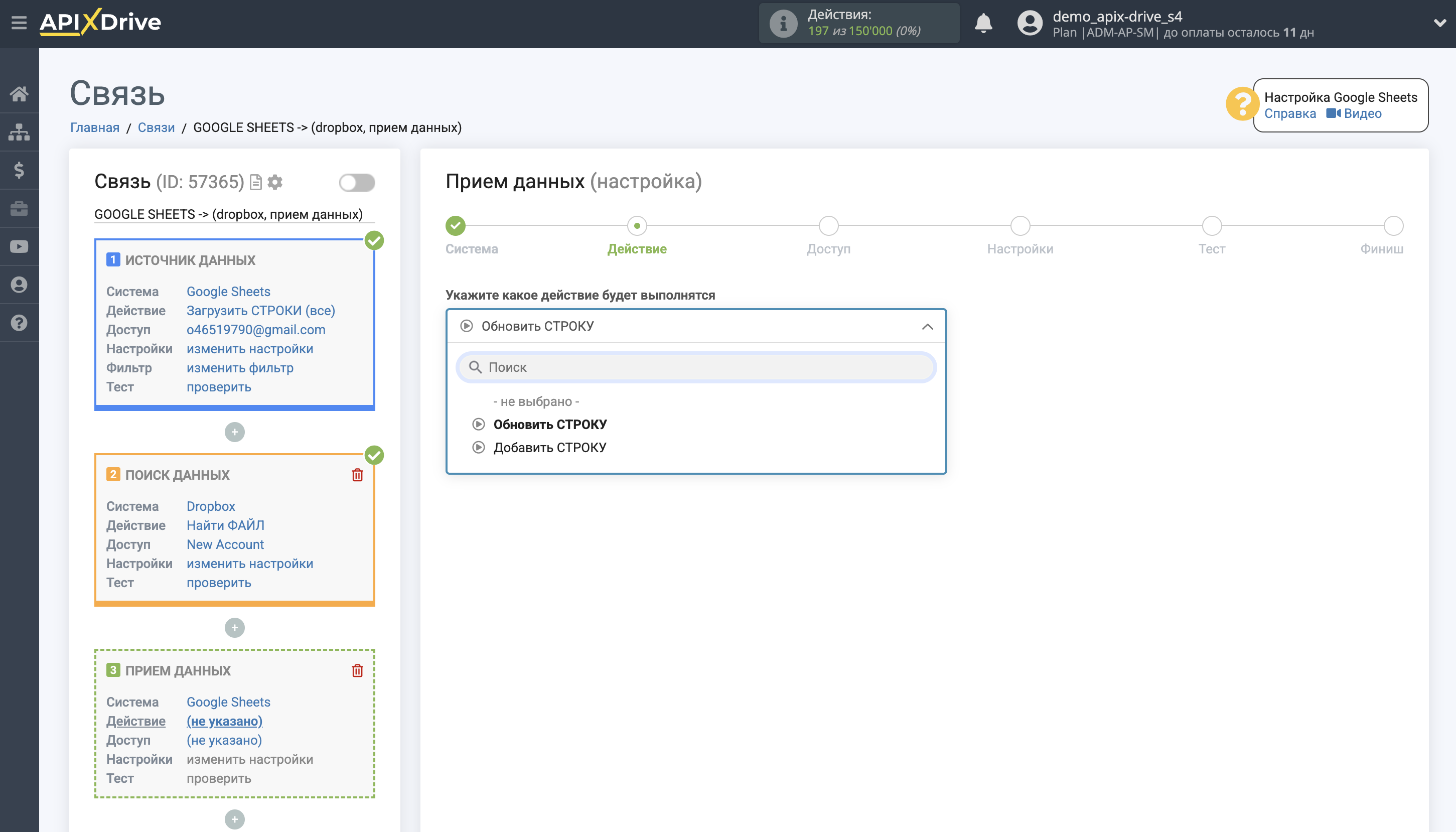Open connection settings gear next to ID 57365
The width and height of the screenshot is (1456, 832).
click(x=275, y=182)
